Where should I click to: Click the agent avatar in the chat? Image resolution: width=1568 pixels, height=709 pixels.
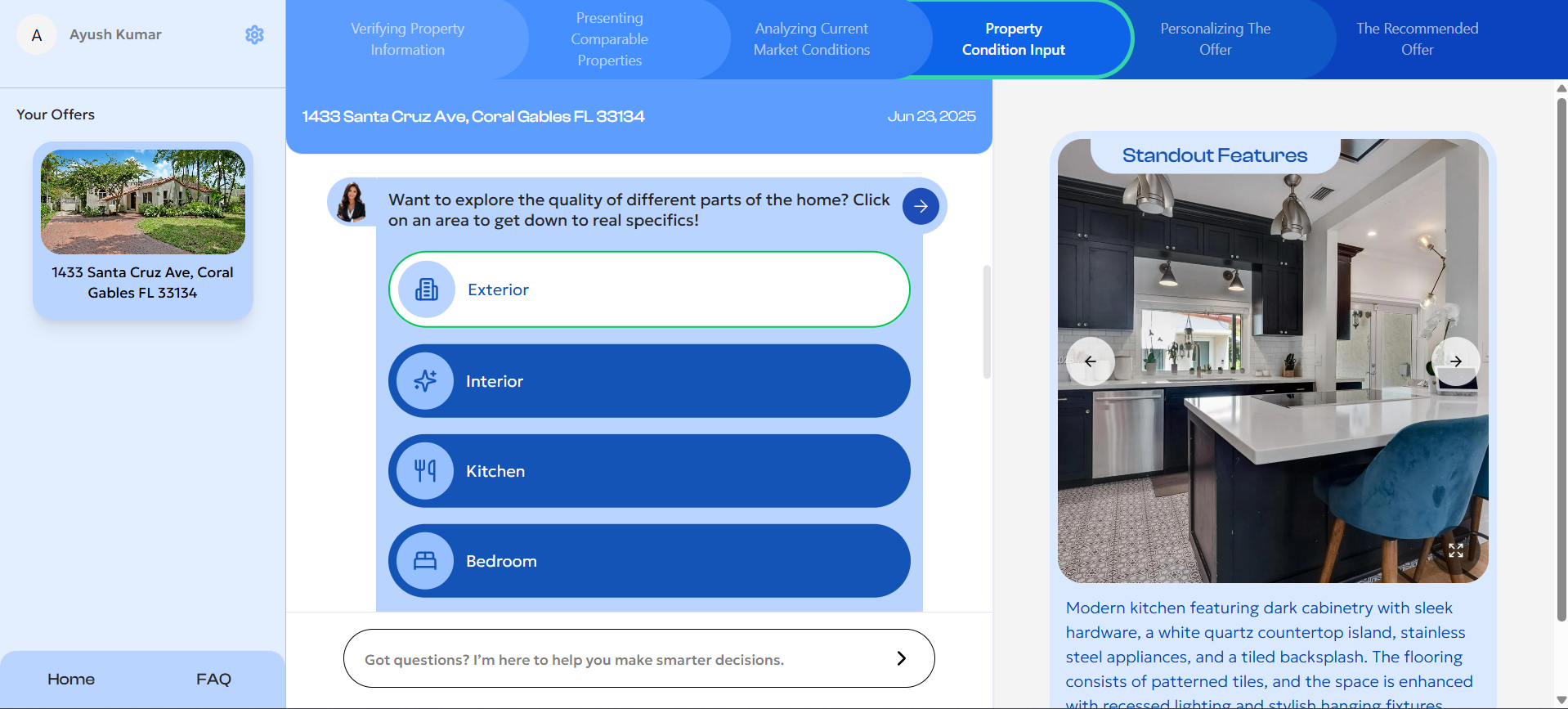pos(352,202)
